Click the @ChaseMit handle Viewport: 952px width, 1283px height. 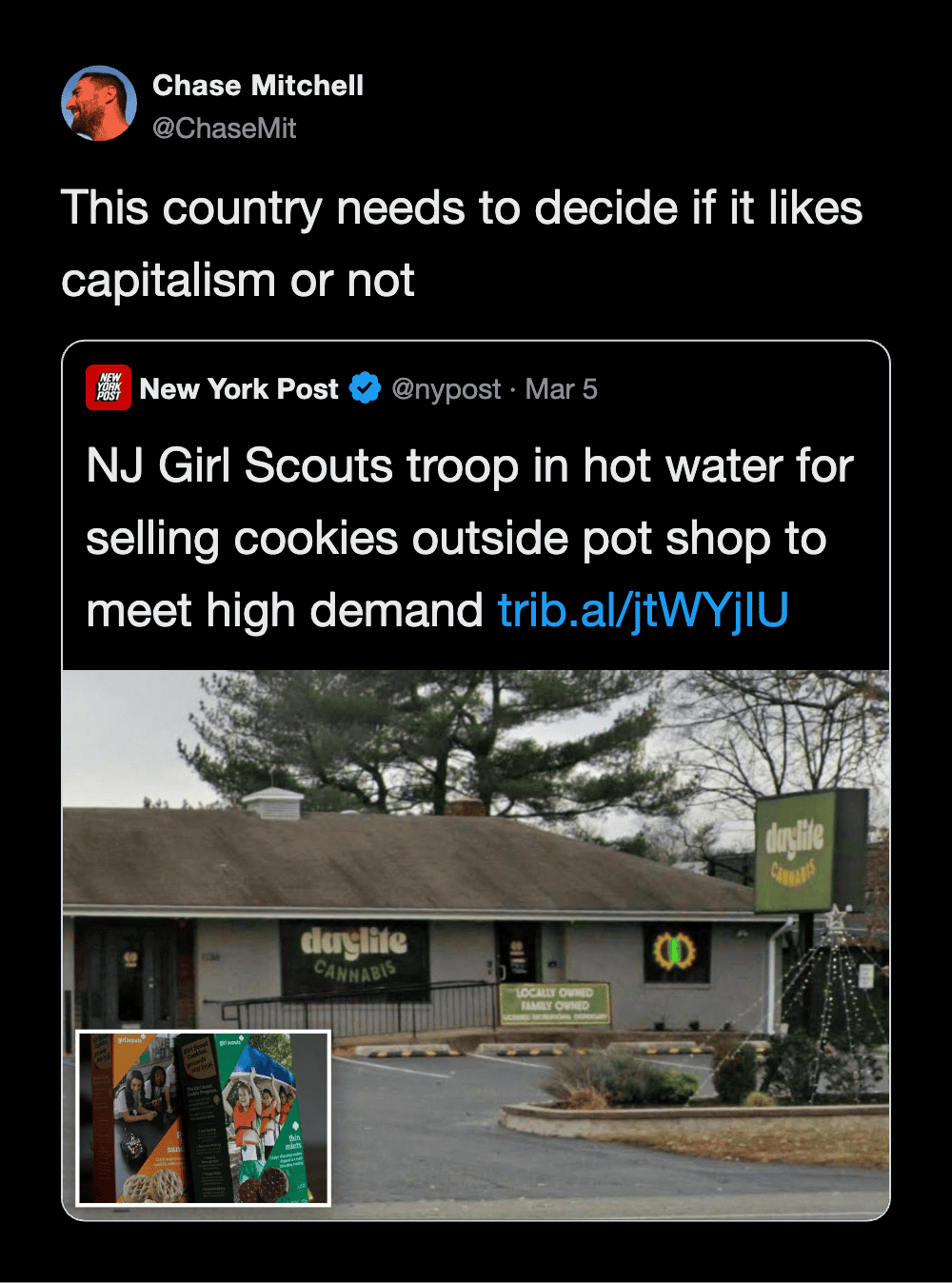point(225,128)
